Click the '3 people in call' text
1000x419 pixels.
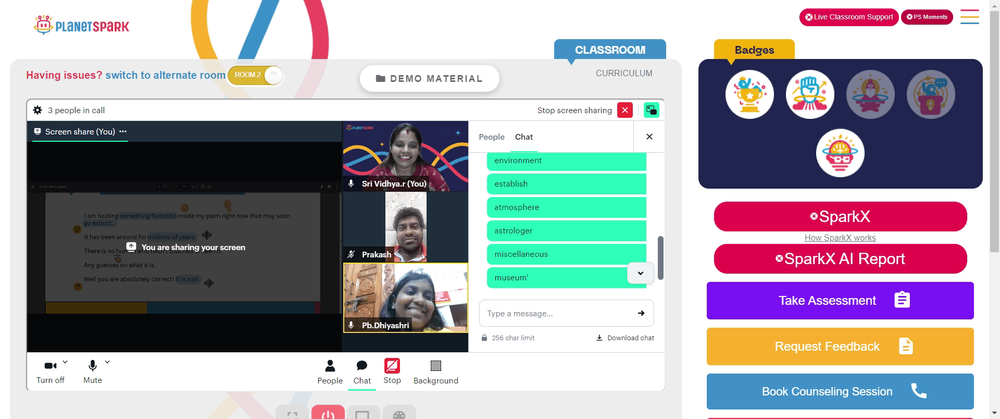tap(77, 110)
